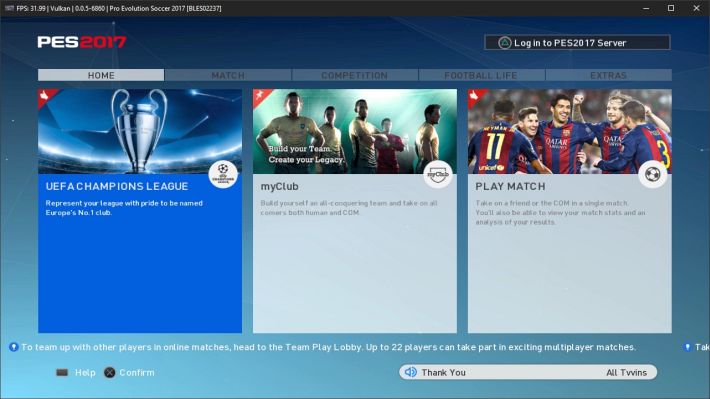Click the myClub round badge icon
The width and height of the screenshot is (710, 399).
(x=438, y=174)
